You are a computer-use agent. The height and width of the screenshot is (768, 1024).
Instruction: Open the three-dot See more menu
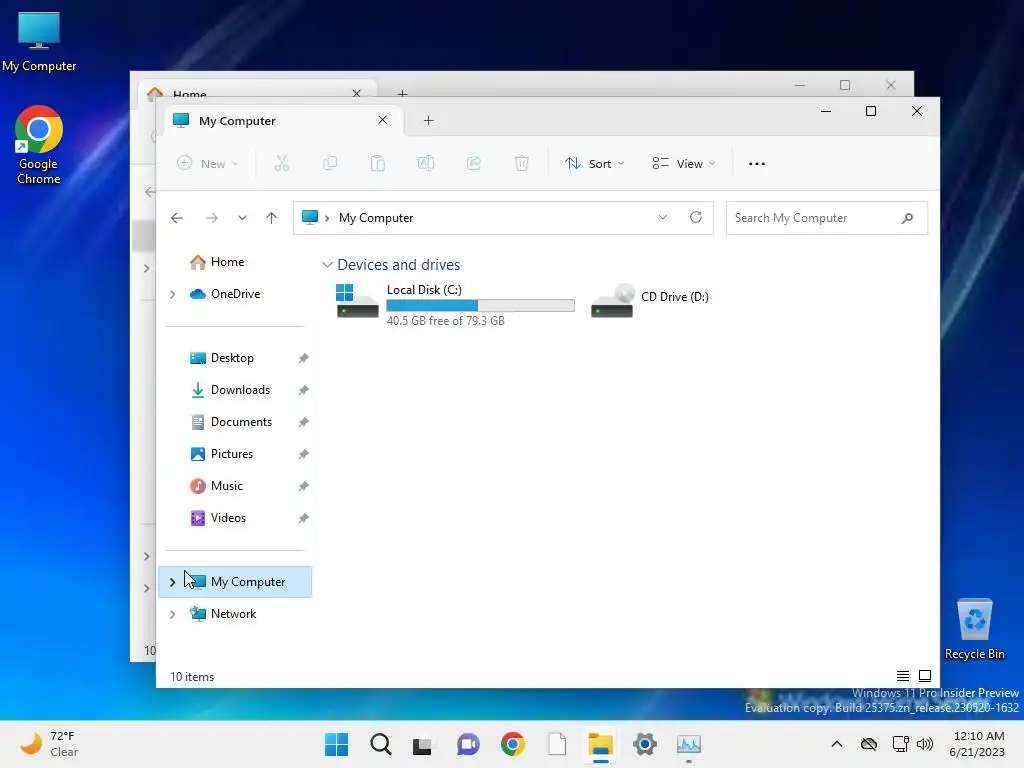757,164
